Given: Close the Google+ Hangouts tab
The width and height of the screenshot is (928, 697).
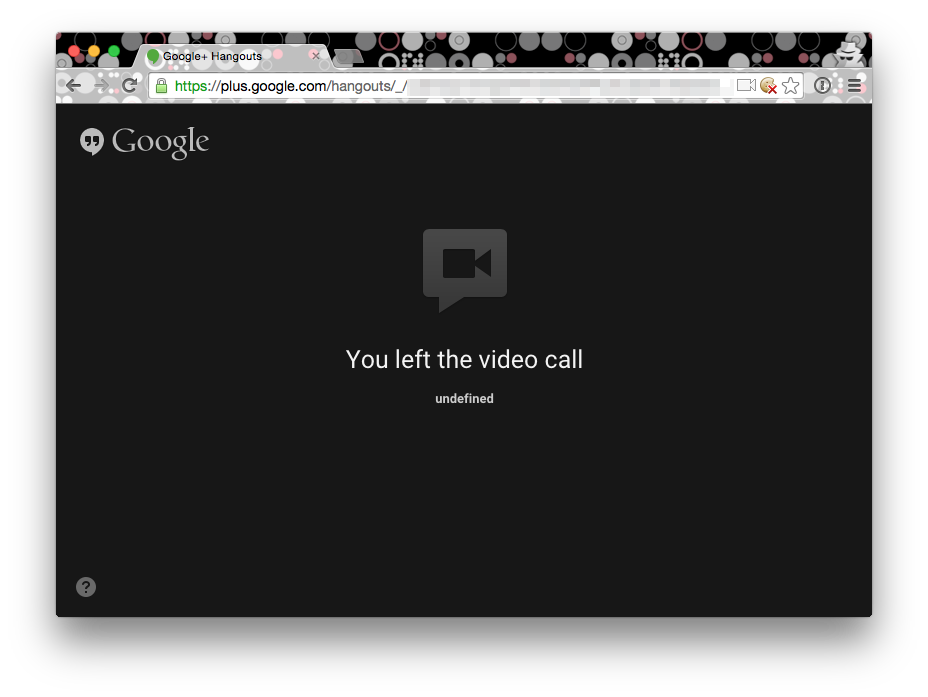Looking at the screenshot, I should (316, 56).
